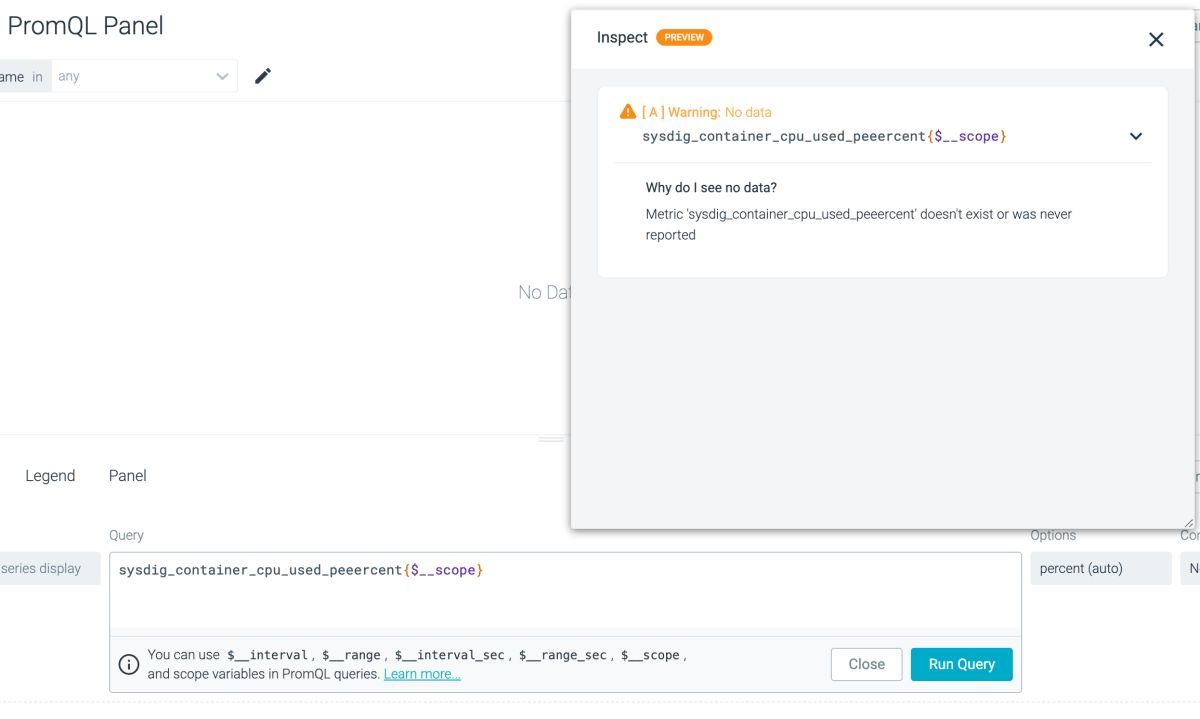Click the panel divider drag handle
1200x719 pixels.
[551, 439]
